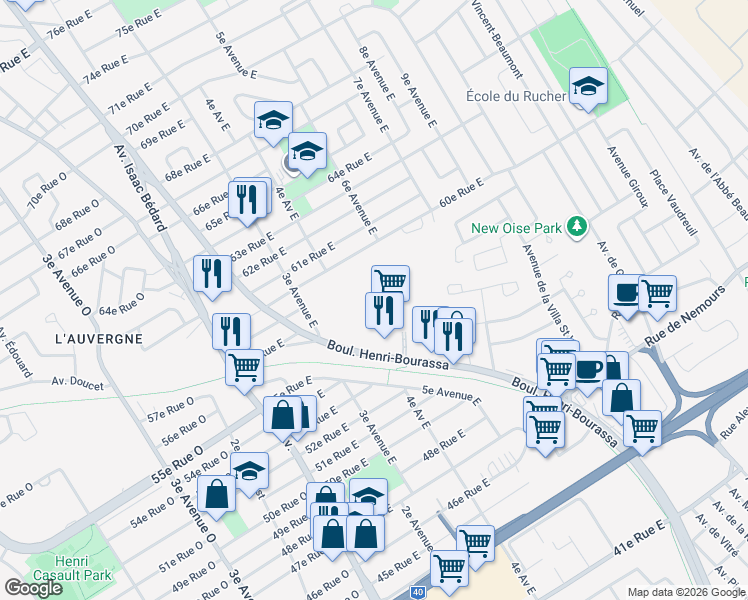Viewport: 748px width, 600px height.
Task: Click the École du Rucher school marker
Action: click(588, 89)
